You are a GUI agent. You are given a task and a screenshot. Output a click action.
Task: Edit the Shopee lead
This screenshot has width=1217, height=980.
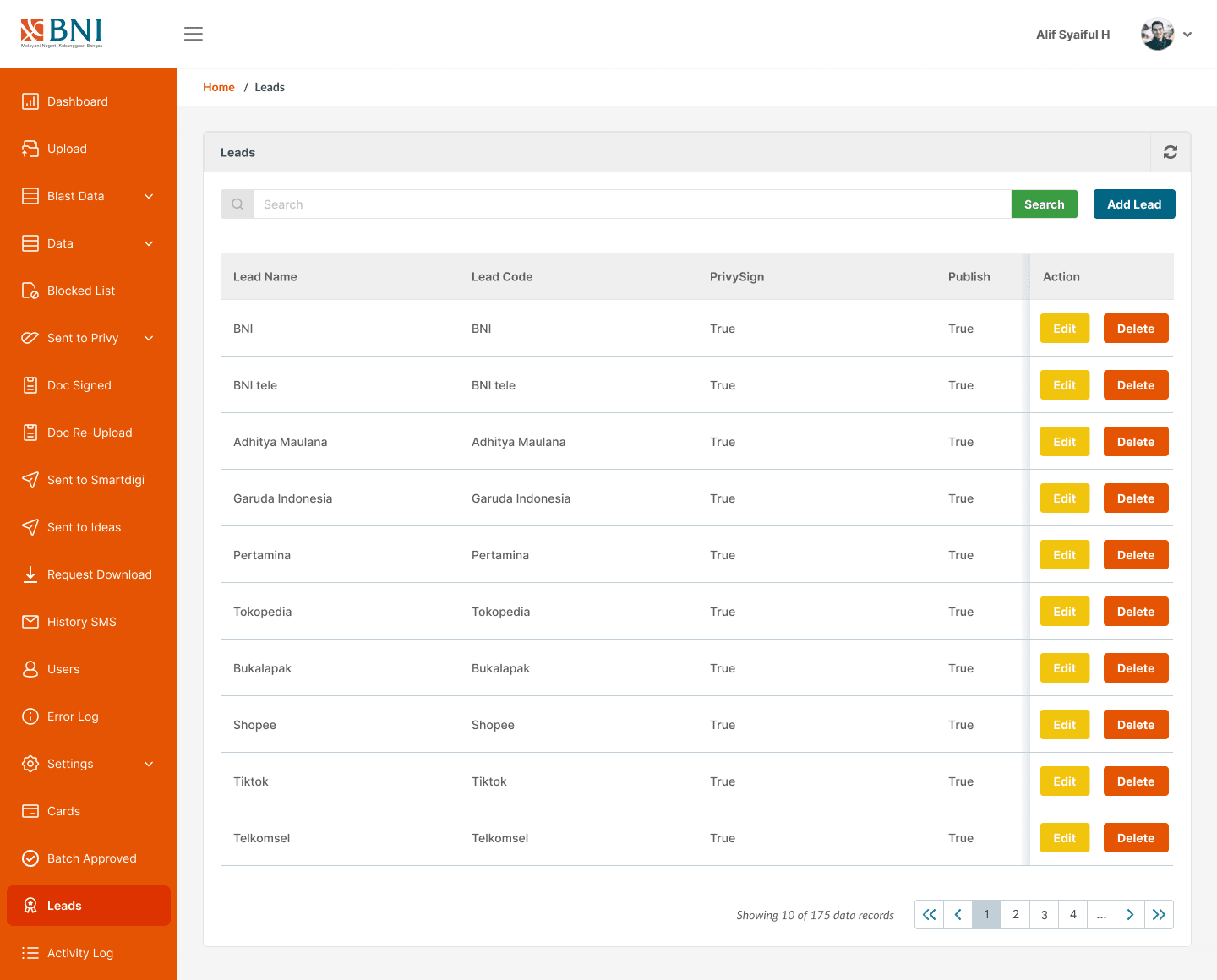1065,725
